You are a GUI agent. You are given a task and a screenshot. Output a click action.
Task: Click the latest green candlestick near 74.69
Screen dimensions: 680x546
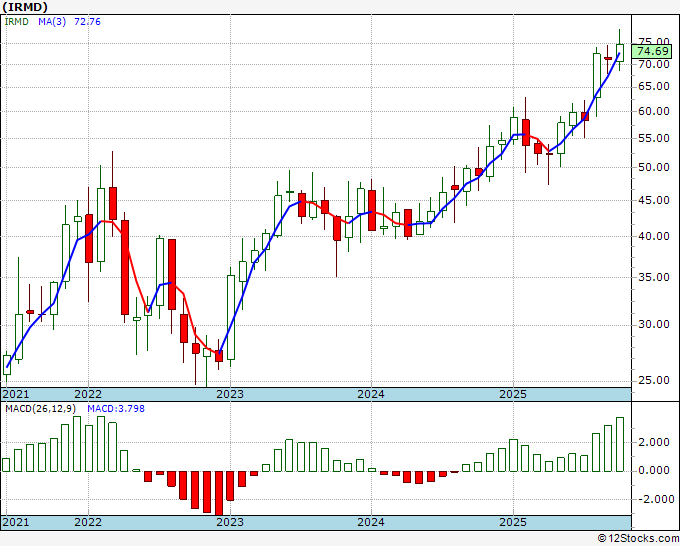[620, 52]
